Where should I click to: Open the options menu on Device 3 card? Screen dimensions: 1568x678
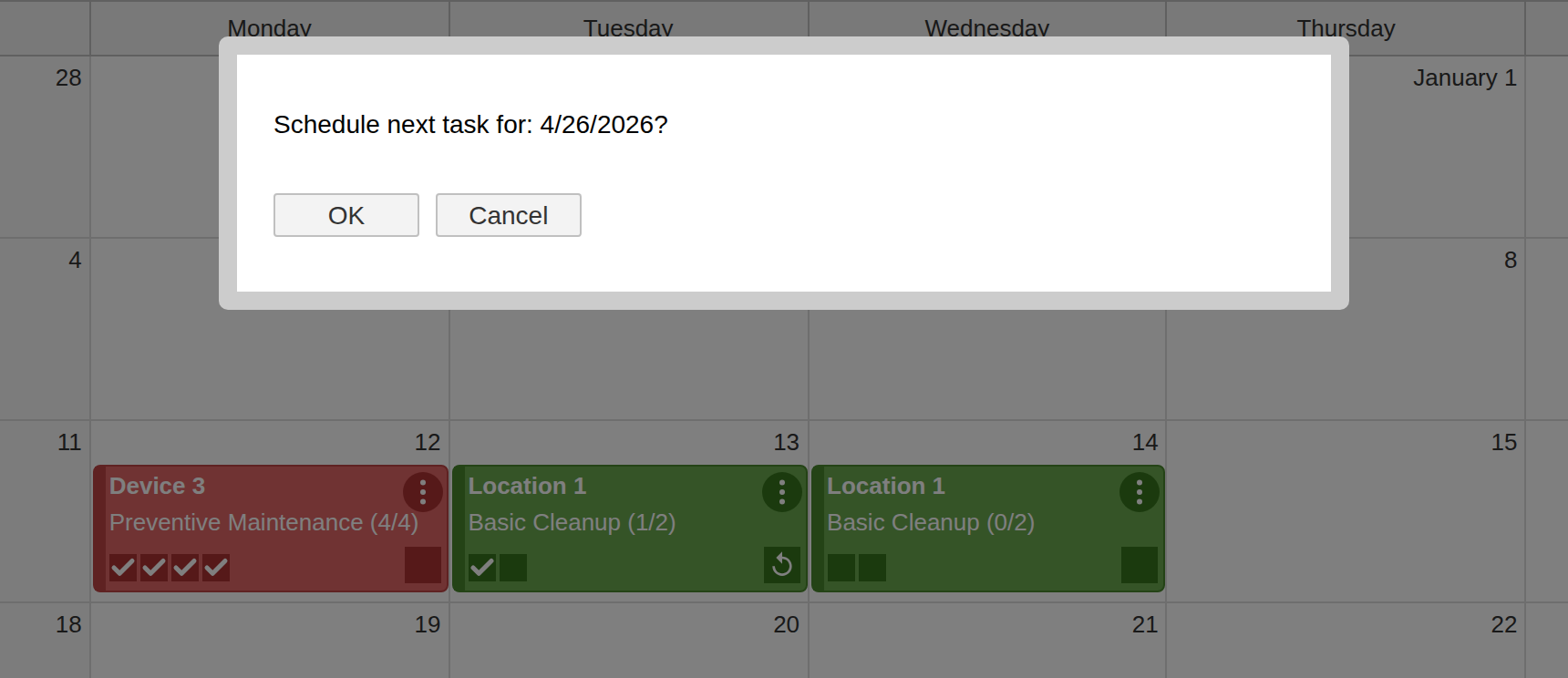click(x=423, y=492)
